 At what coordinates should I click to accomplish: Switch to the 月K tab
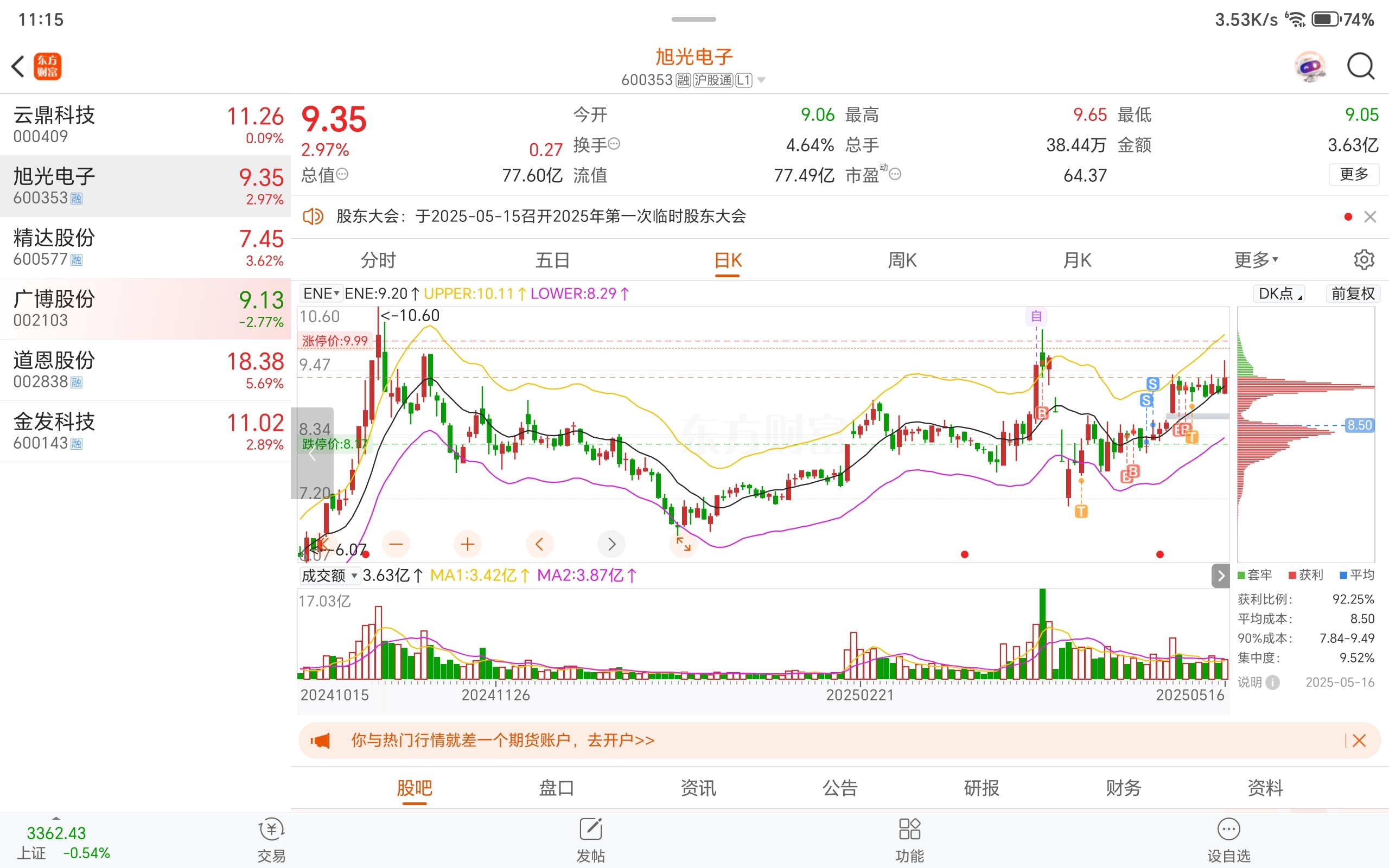pos(1078,260)
